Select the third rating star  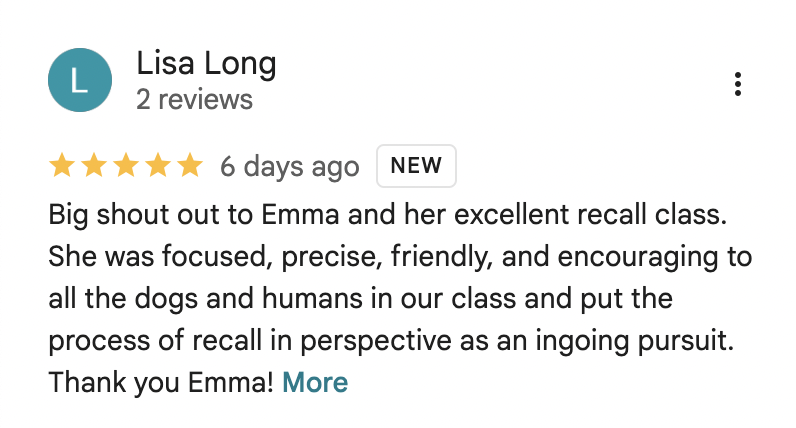126,166
